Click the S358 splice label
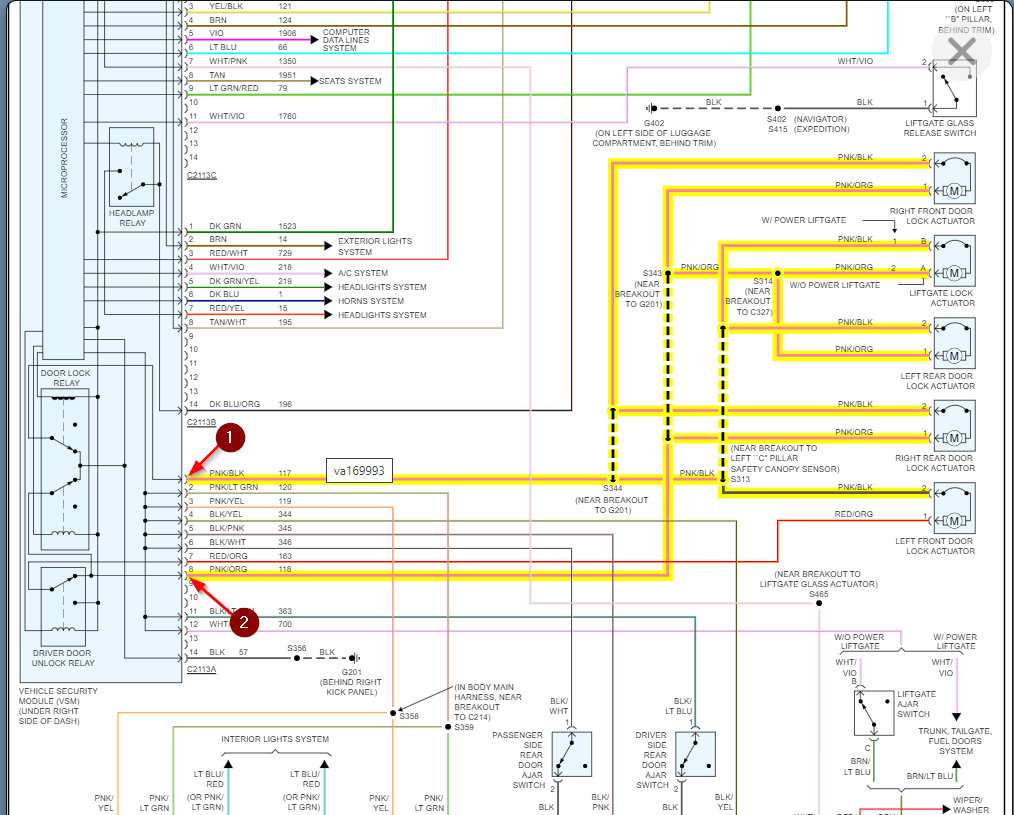1014x815 pixels. (409, 716)
